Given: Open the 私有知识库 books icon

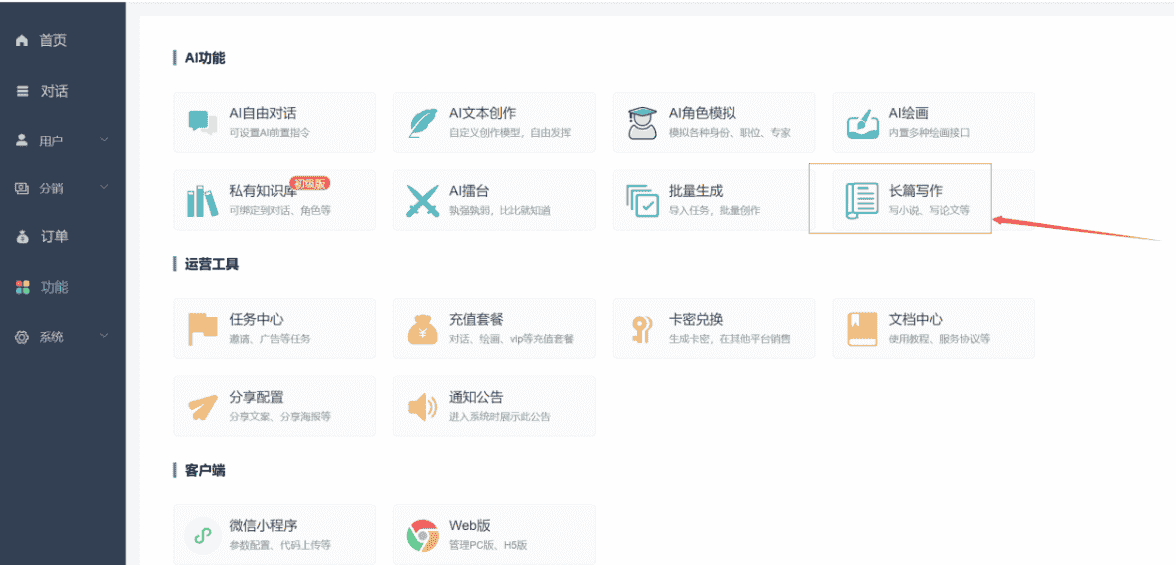Looking at the screenshot, I should 202,201.
